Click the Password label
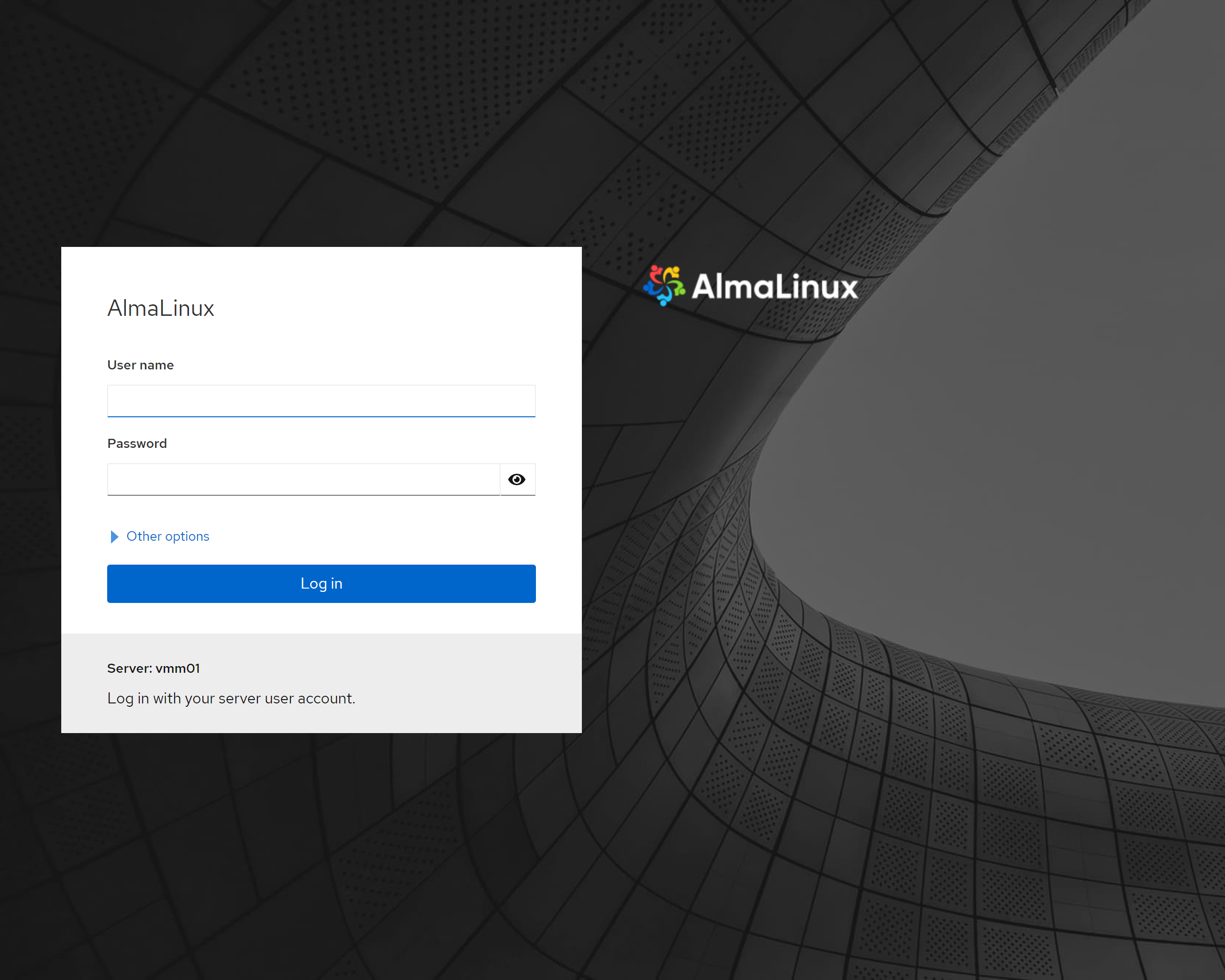This screenshot has height=980, width=1225. [x=137, y=444]
